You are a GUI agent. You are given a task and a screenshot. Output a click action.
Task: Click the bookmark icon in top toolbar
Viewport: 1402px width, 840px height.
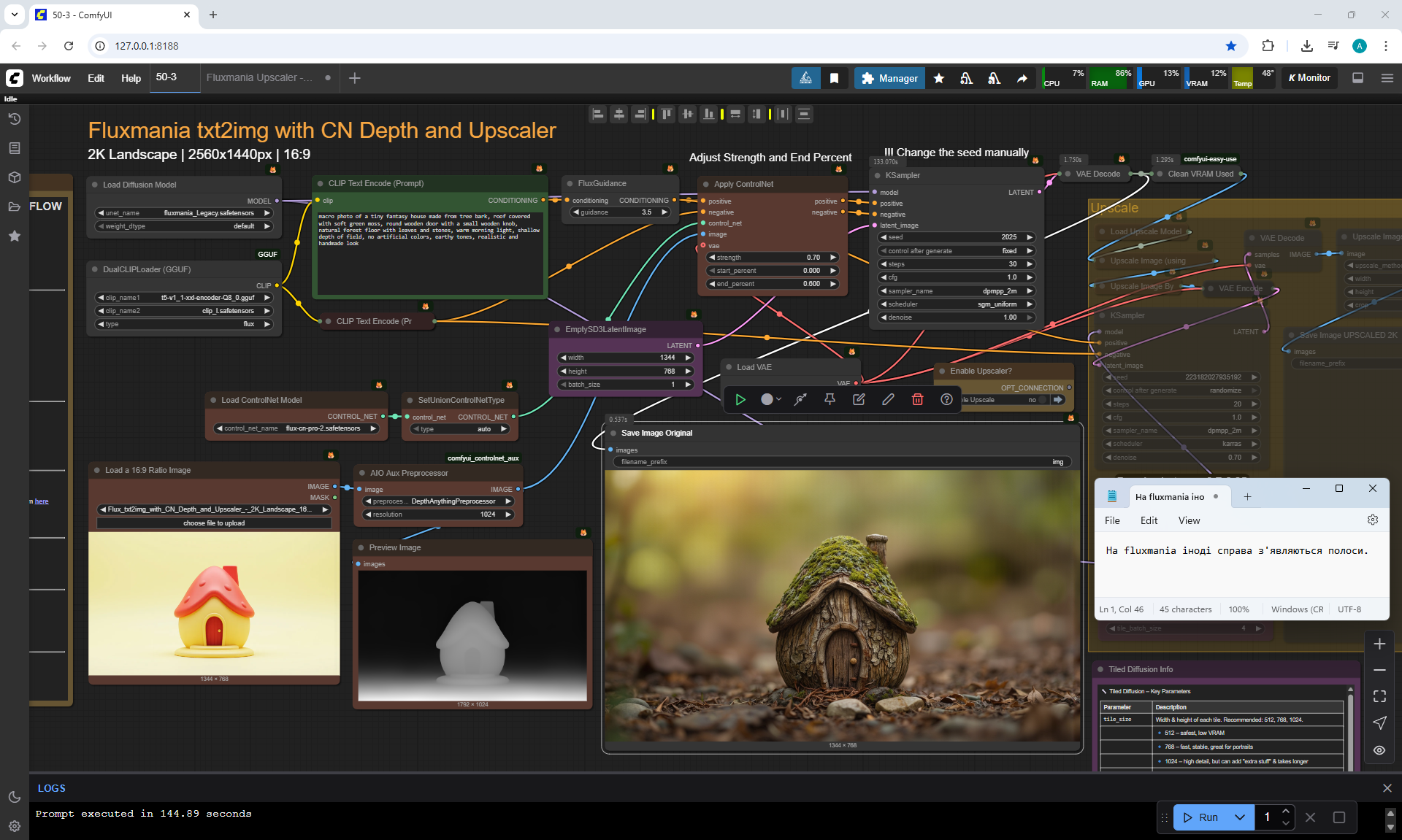pyautogui.click(x=834, y=78)
